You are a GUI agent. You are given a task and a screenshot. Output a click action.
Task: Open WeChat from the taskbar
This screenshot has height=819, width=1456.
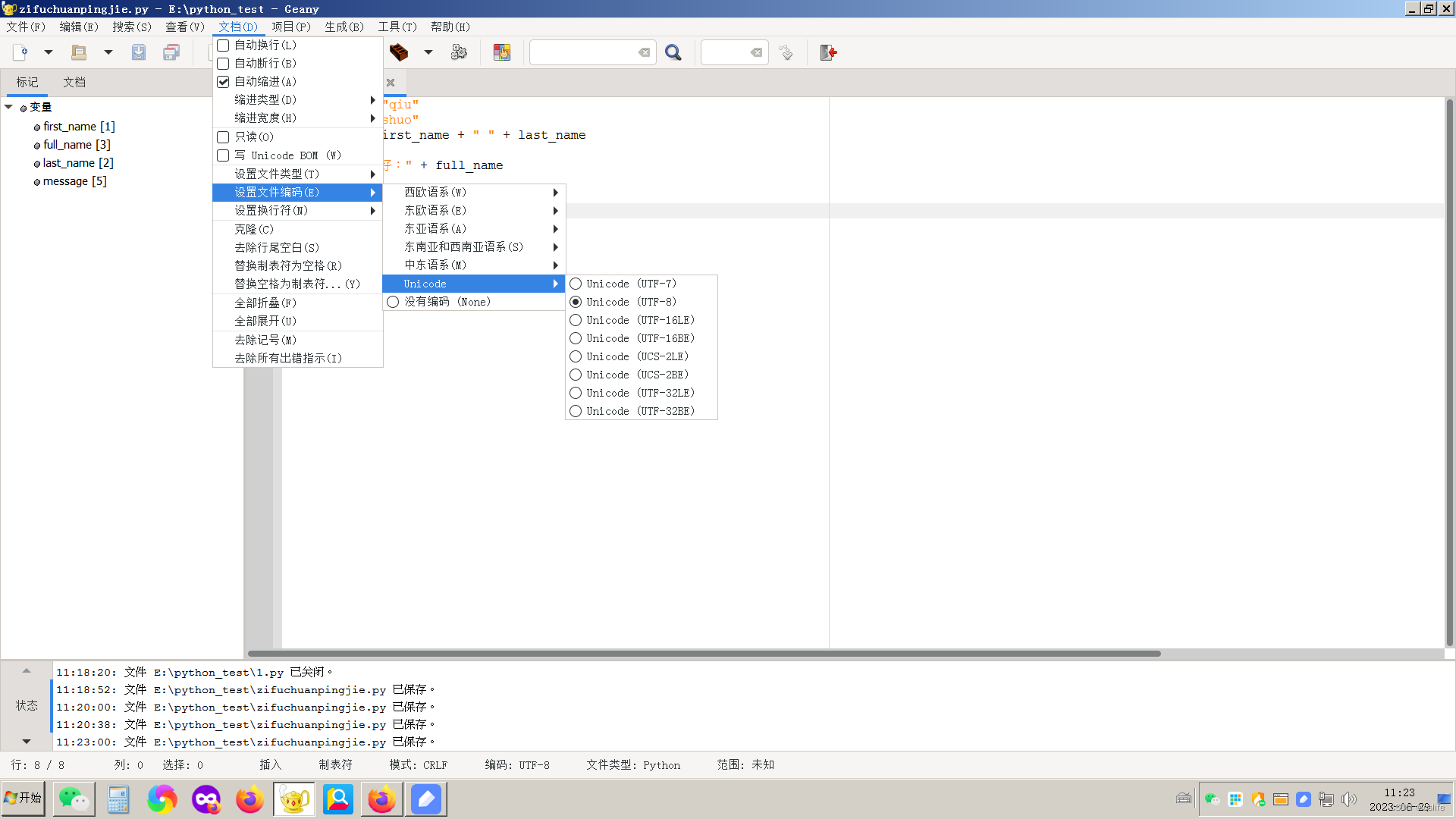tap(74, 799)
